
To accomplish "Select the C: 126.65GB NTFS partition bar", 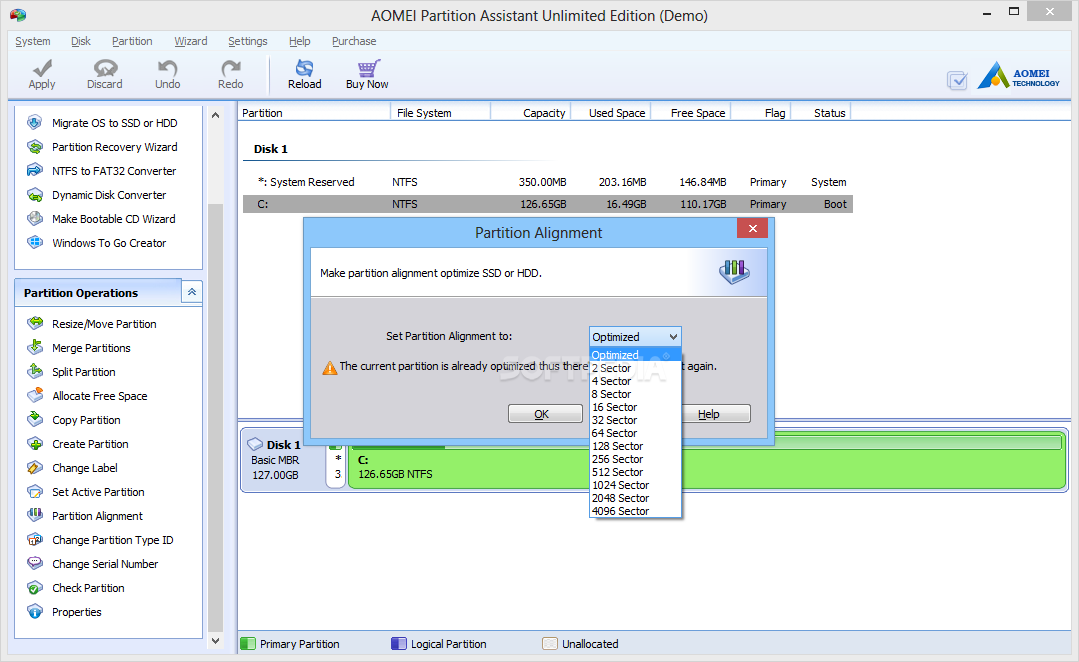I will pos(707,462).
